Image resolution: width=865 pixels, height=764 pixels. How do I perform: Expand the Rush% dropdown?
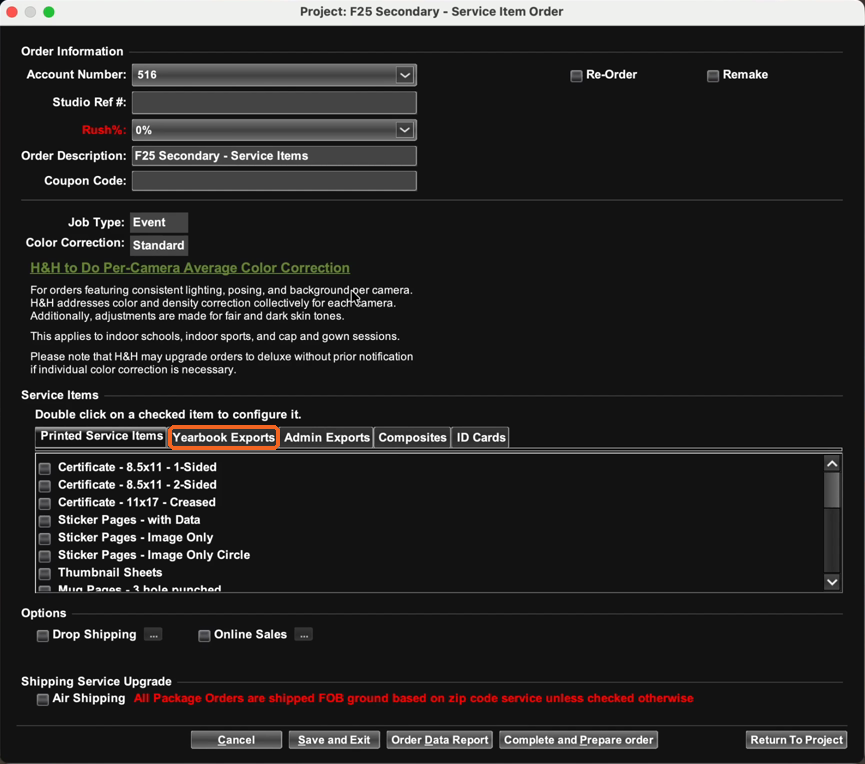click(404, 130)
